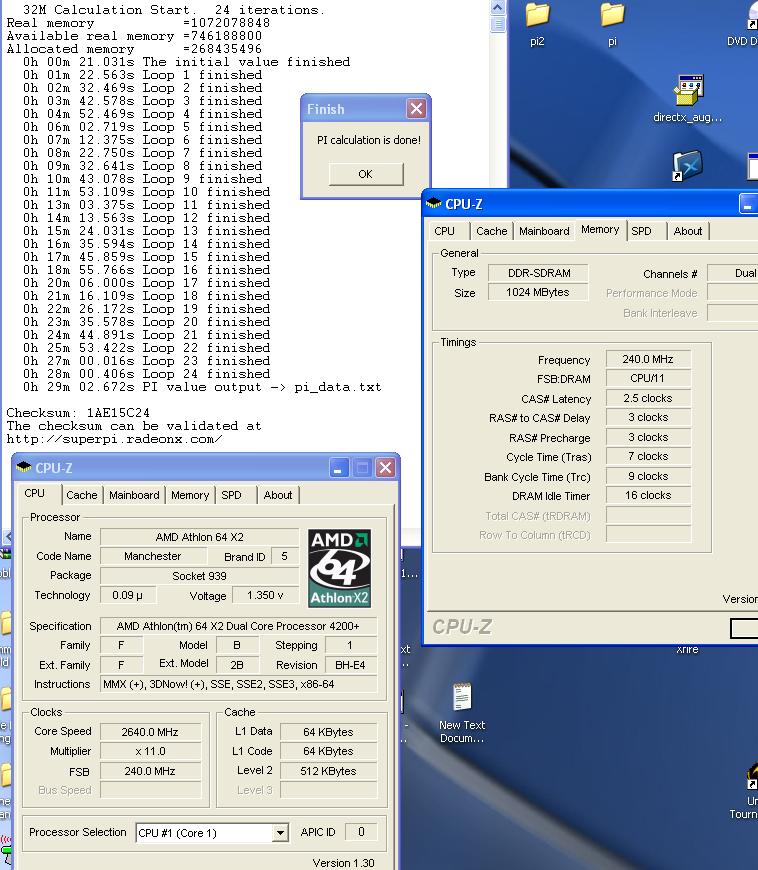Switch to Mainboard tab in left CPU-Z
Image resolution: width=758 pixels, height=870 pixels.
click(x=134, y=495)
